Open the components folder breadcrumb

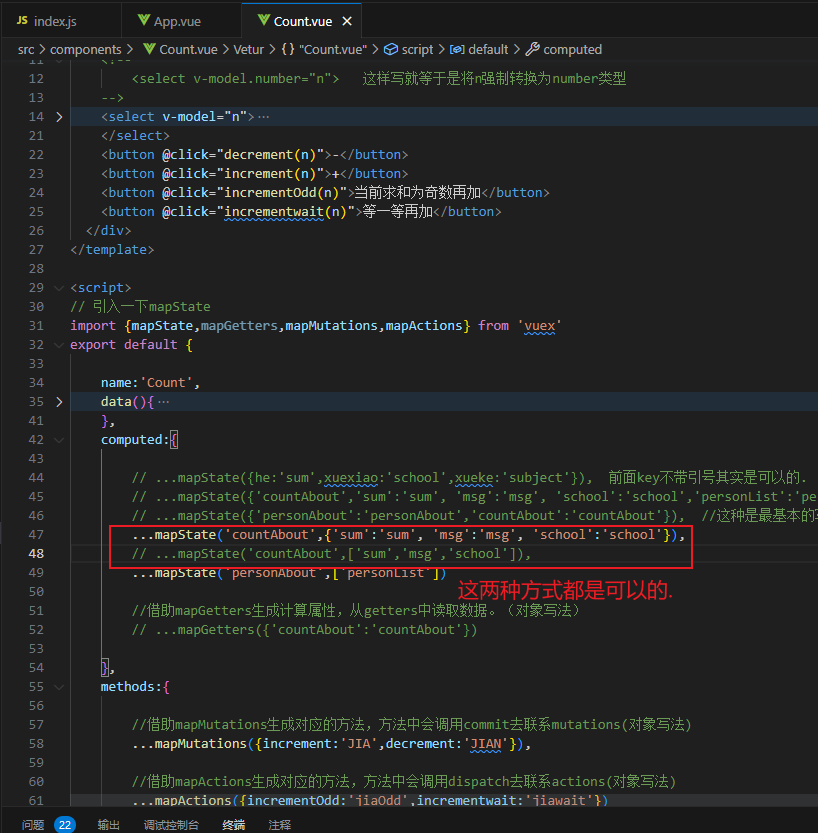(x=86, y=49)
